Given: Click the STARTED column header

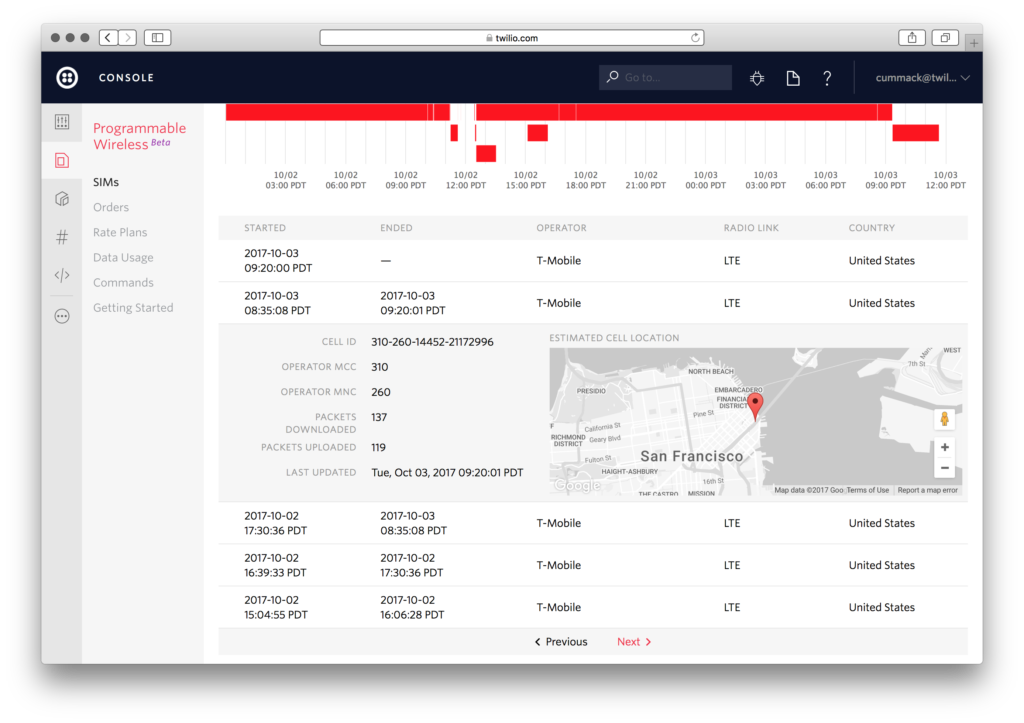Looking at the screenshot, I should click(x=265, y=228).
